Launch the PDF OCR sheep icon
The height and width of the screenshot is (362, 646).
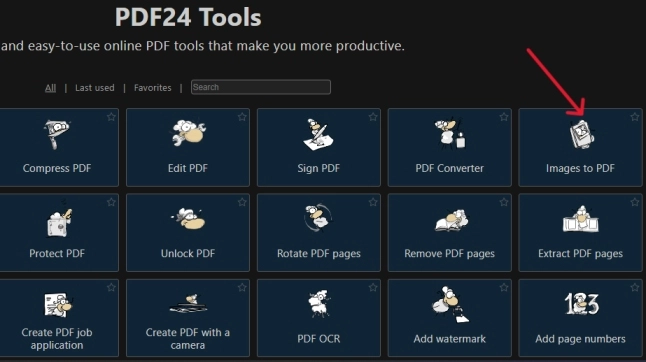(x=318, y=304)
